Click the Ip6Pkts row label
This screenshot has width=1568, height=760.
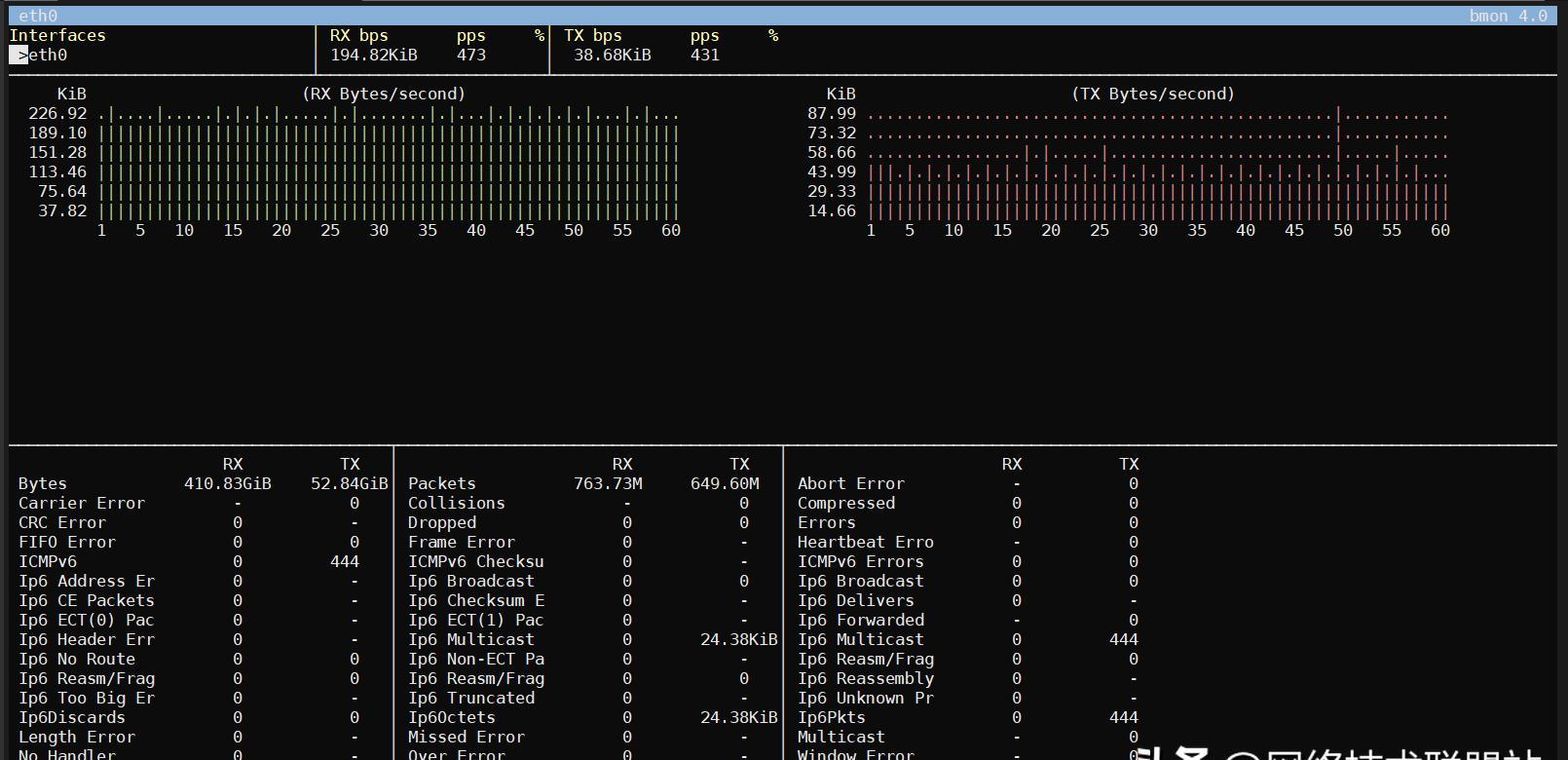pos(831,718)
